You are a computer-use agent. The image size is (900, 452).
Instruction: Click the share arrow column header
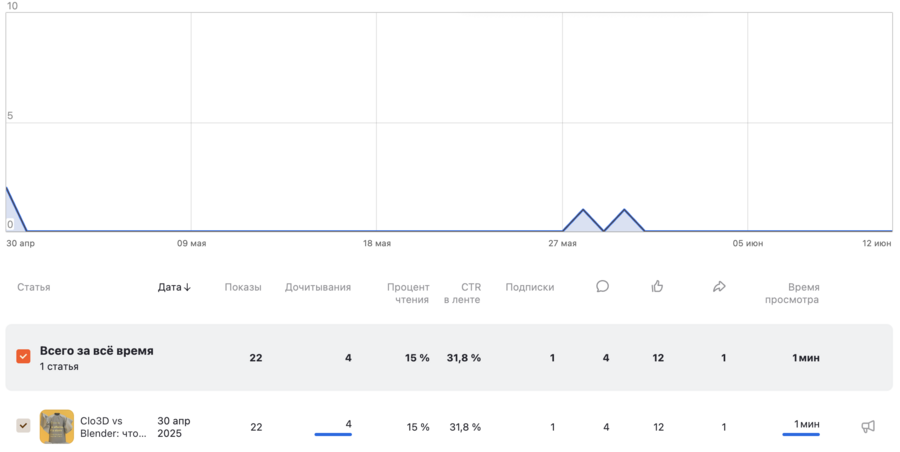(x=719, y=287)
